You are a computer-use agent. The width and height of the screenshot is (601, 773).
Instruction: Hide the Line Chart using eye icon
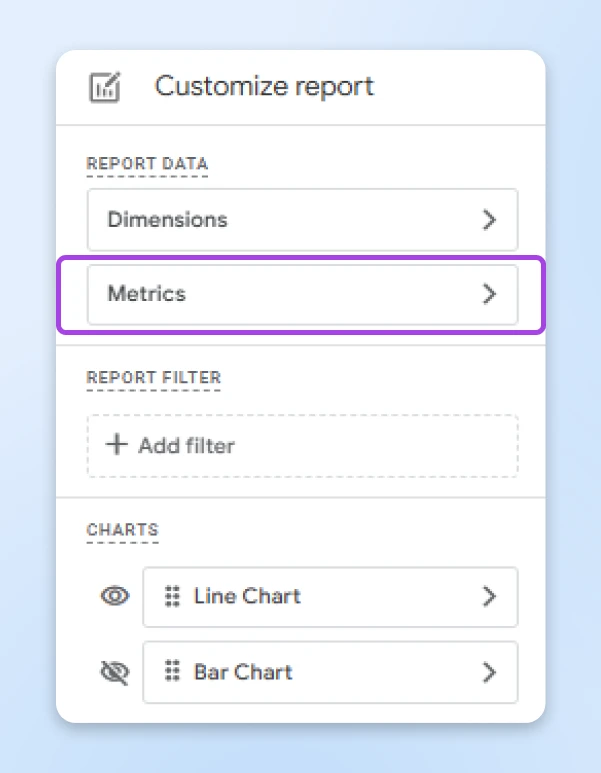click(115, 597)
